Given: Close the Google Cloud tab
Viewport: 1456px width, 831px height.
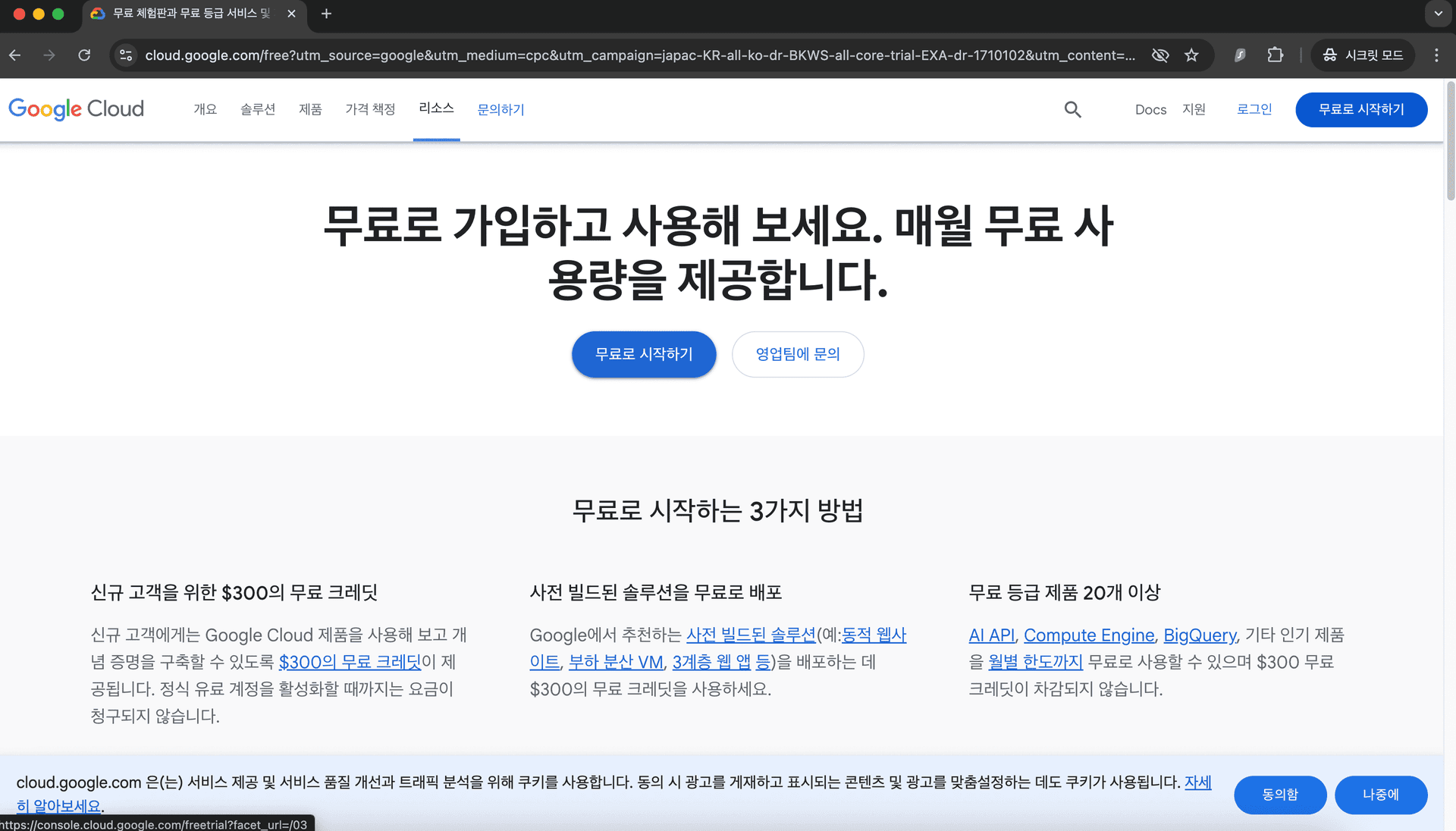Looking at the screenshot, I should [291, 14].
